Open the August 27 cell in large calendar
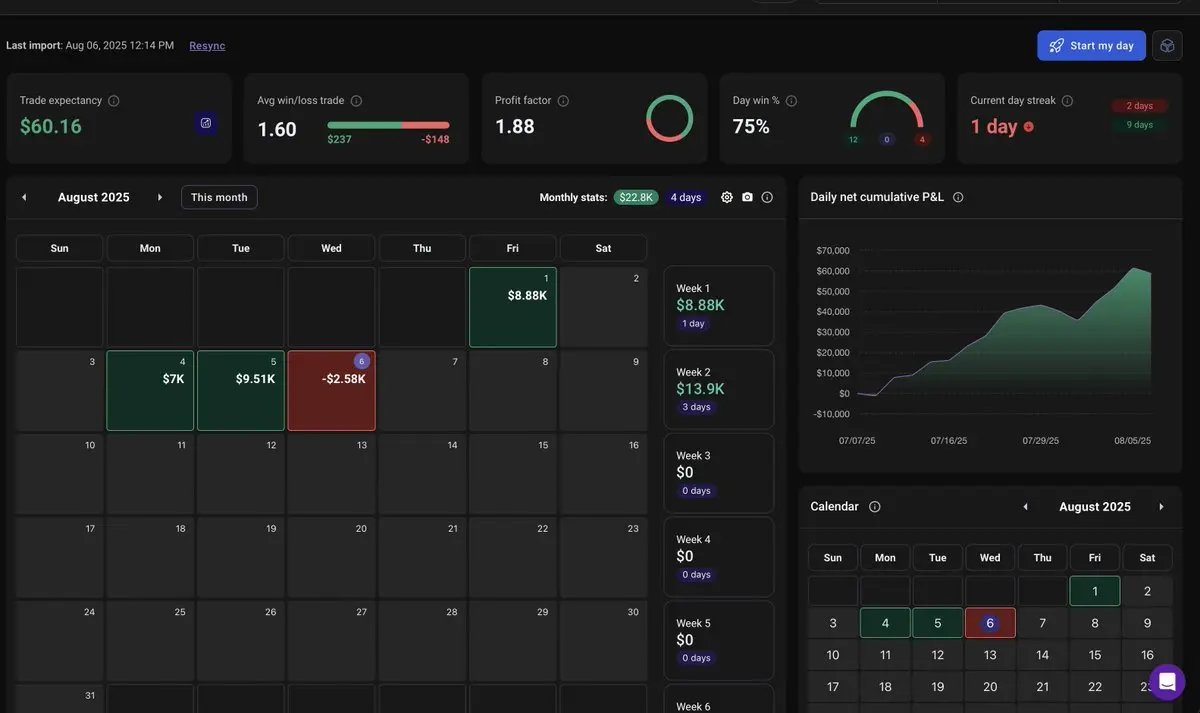Screen dimensions: 1200x713 pos(331,641)
